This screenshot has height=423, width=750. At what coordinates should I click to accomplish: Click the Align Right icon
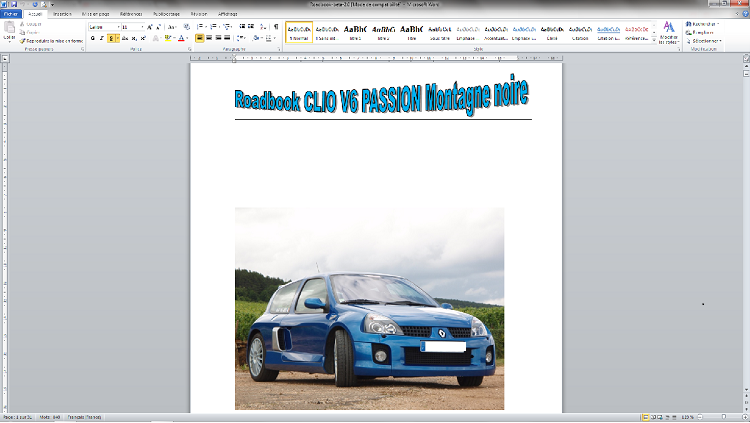[218, 38]
